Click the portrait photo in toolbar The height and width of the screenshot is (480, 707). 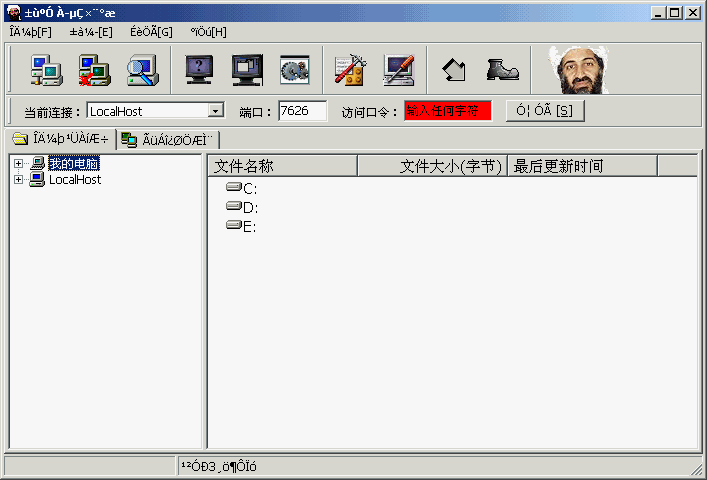tap(585, 68)
